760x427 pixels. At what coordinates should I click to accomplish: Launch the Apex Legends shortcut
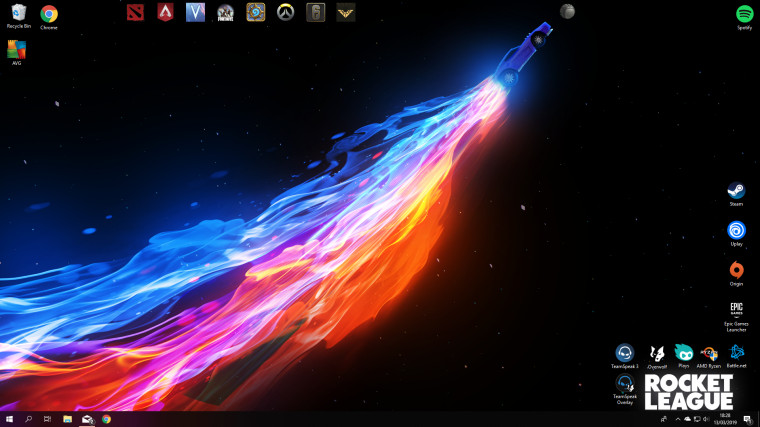pos(165,13)
